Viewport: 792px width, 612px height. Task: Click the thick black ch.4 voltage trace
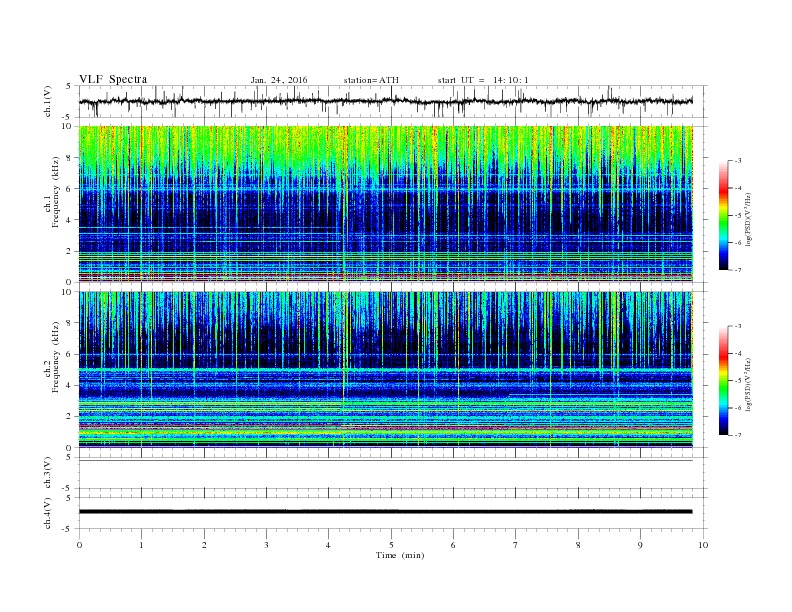point(385,512)
